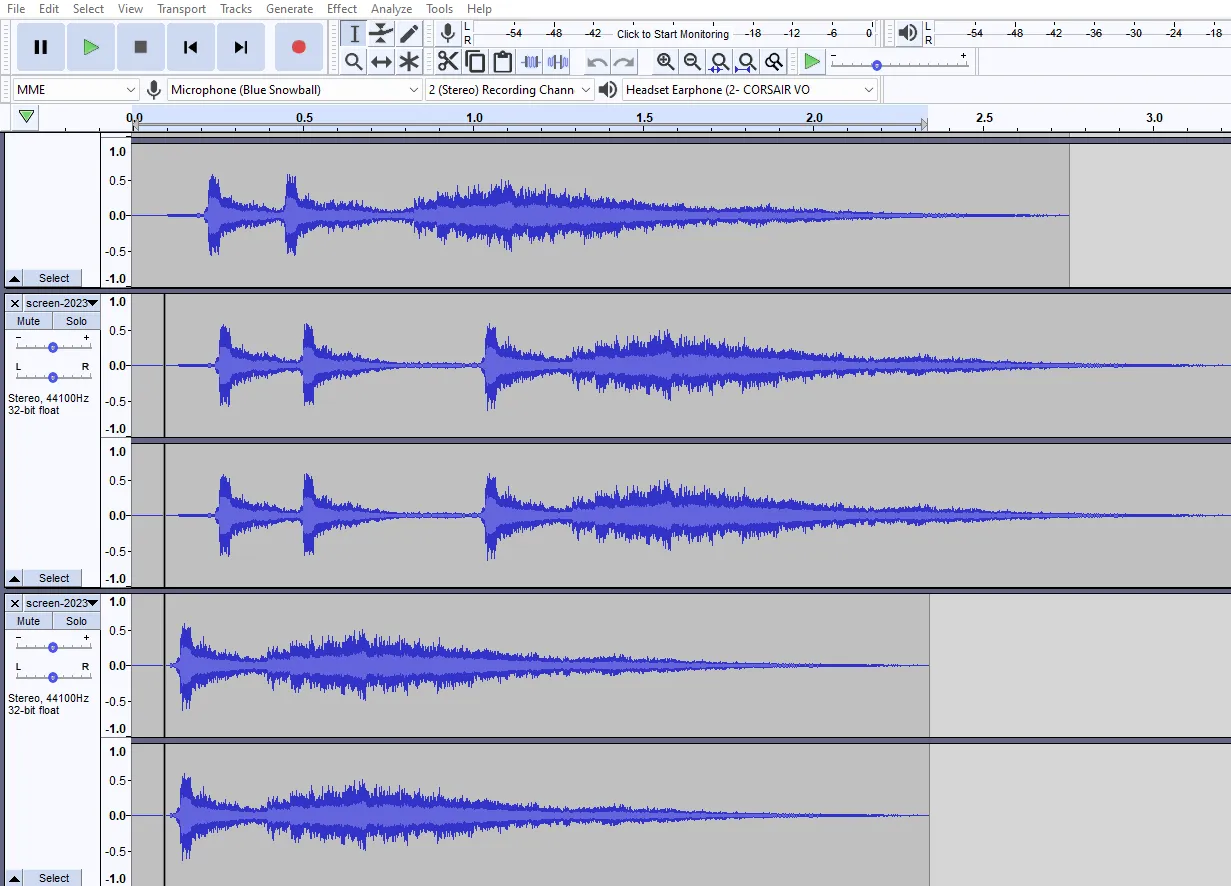Pick the Draw tool
This screenshot has height=886, width=1231.
coord(409,33)
